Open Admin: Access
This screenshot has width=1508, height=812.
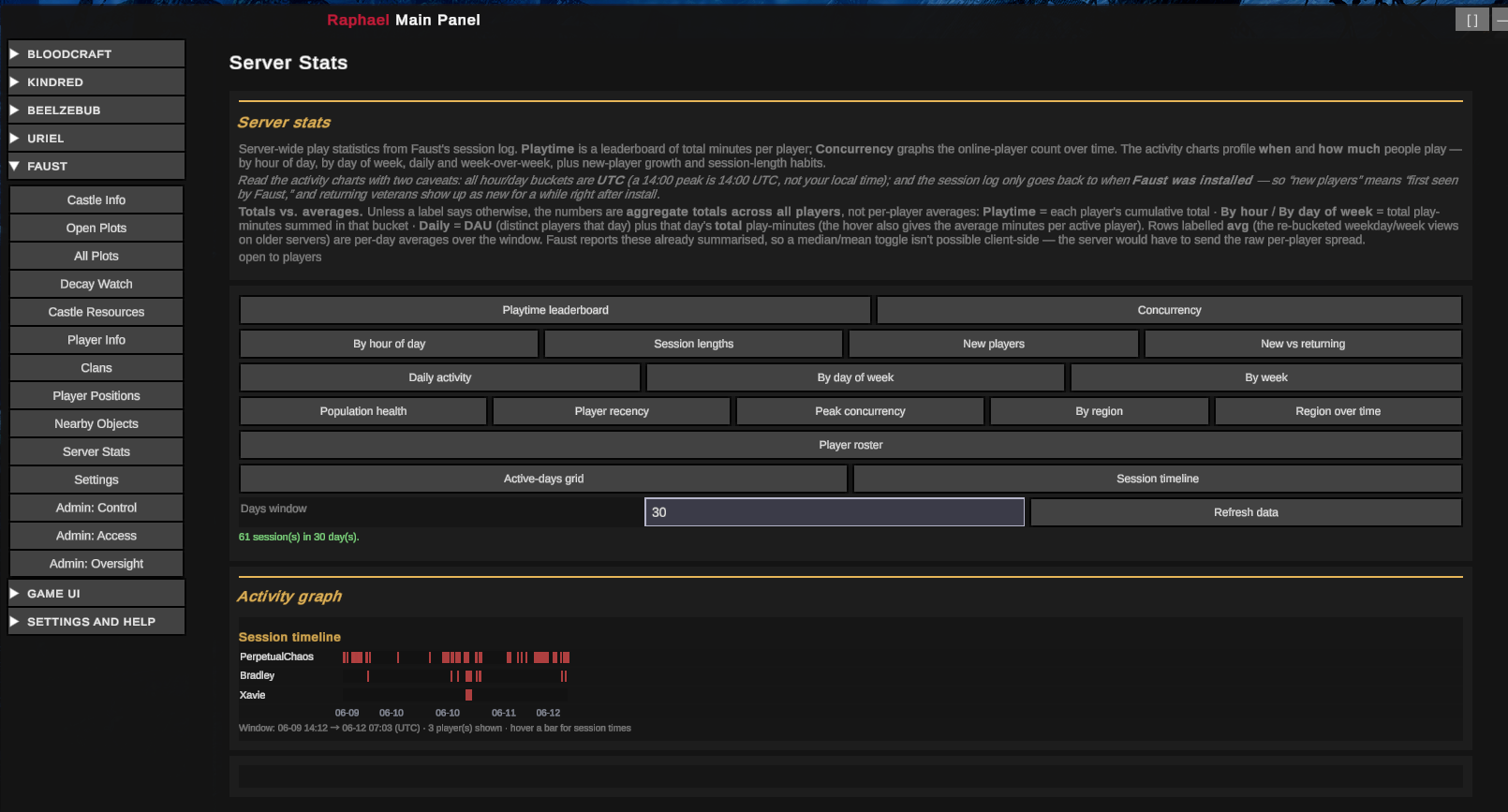(x=96, y=536)
